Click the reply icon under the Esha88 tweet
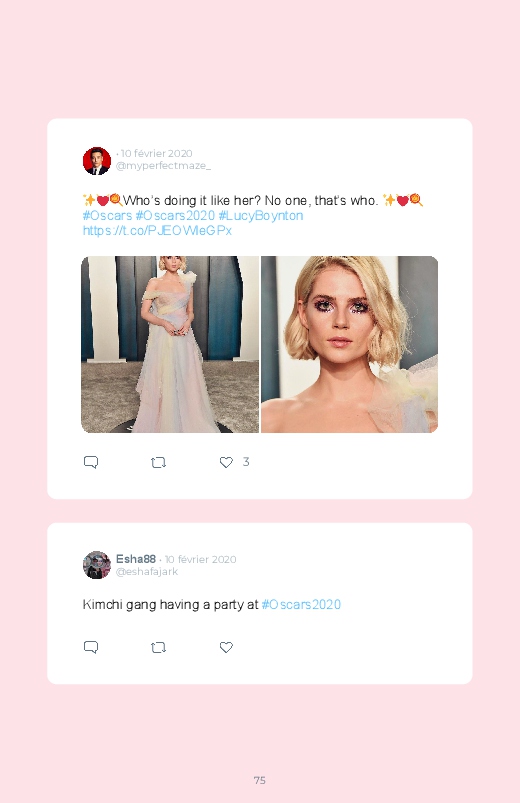 [91, 647]
